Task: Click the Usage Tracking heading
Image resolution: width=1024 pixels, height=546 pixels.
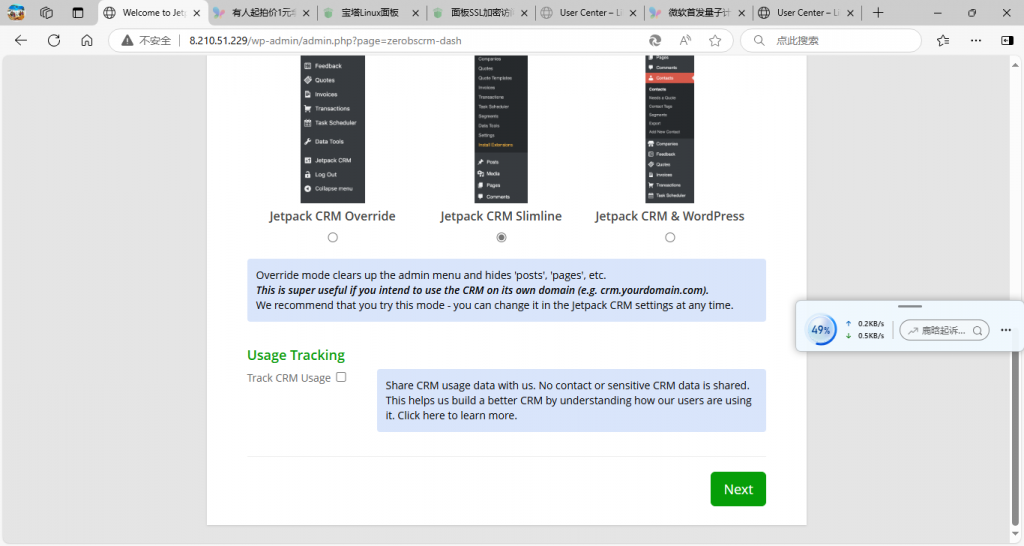Action: tap(296, 355)
